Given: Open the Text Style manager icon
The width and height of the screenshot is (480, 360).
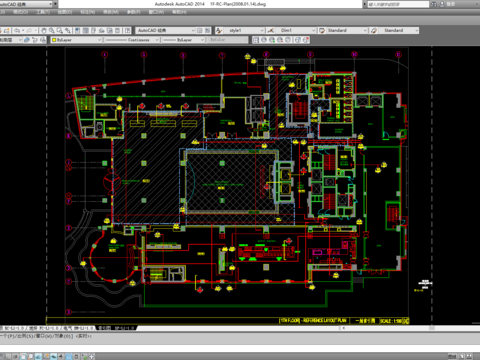Looking at the screenshot, I should pos(219,30).
